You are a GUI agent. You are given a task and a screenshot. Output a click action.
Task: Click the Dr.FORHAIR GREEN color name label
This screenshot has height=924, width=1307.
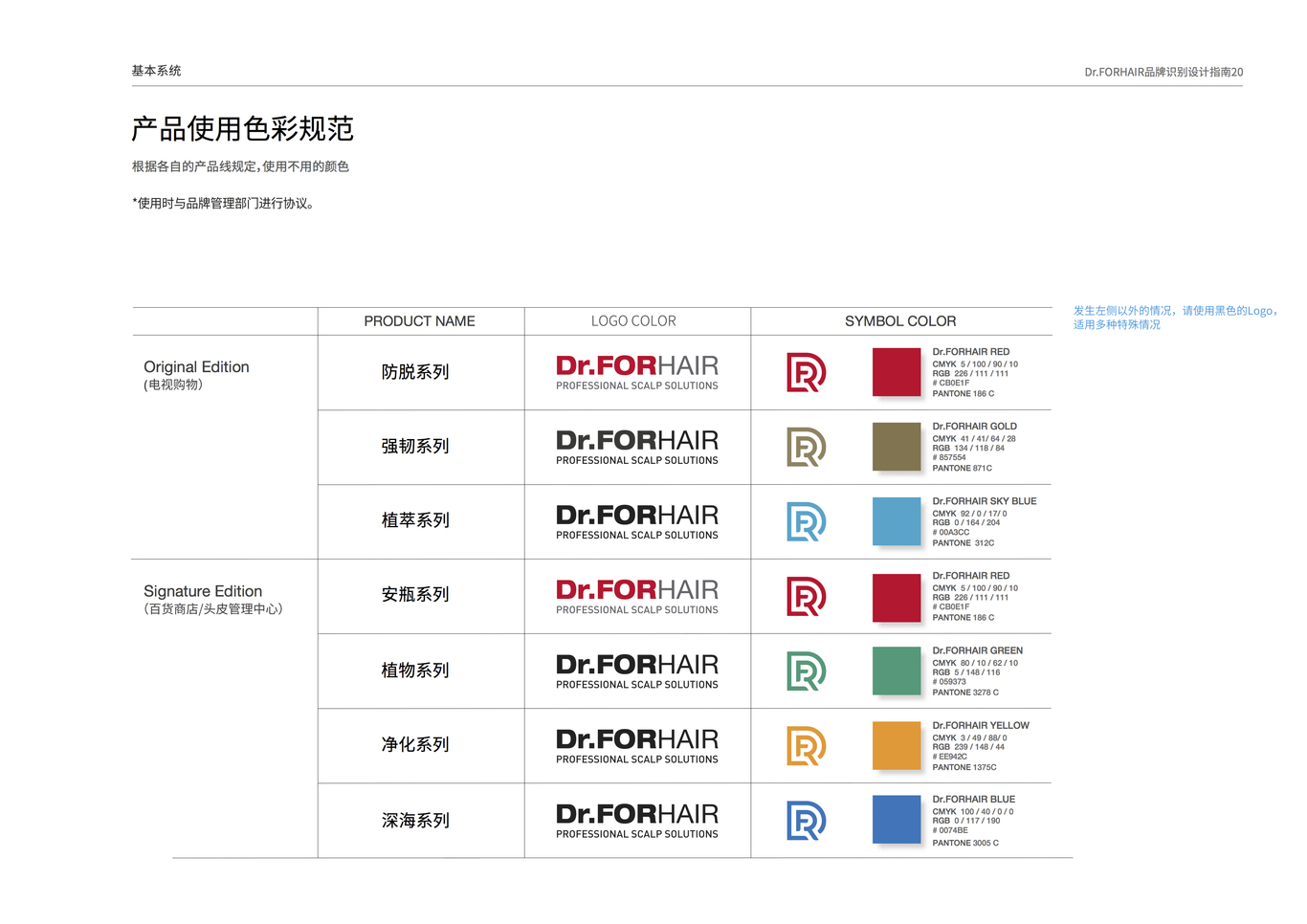pyautogui.click(x=978, y=650)
